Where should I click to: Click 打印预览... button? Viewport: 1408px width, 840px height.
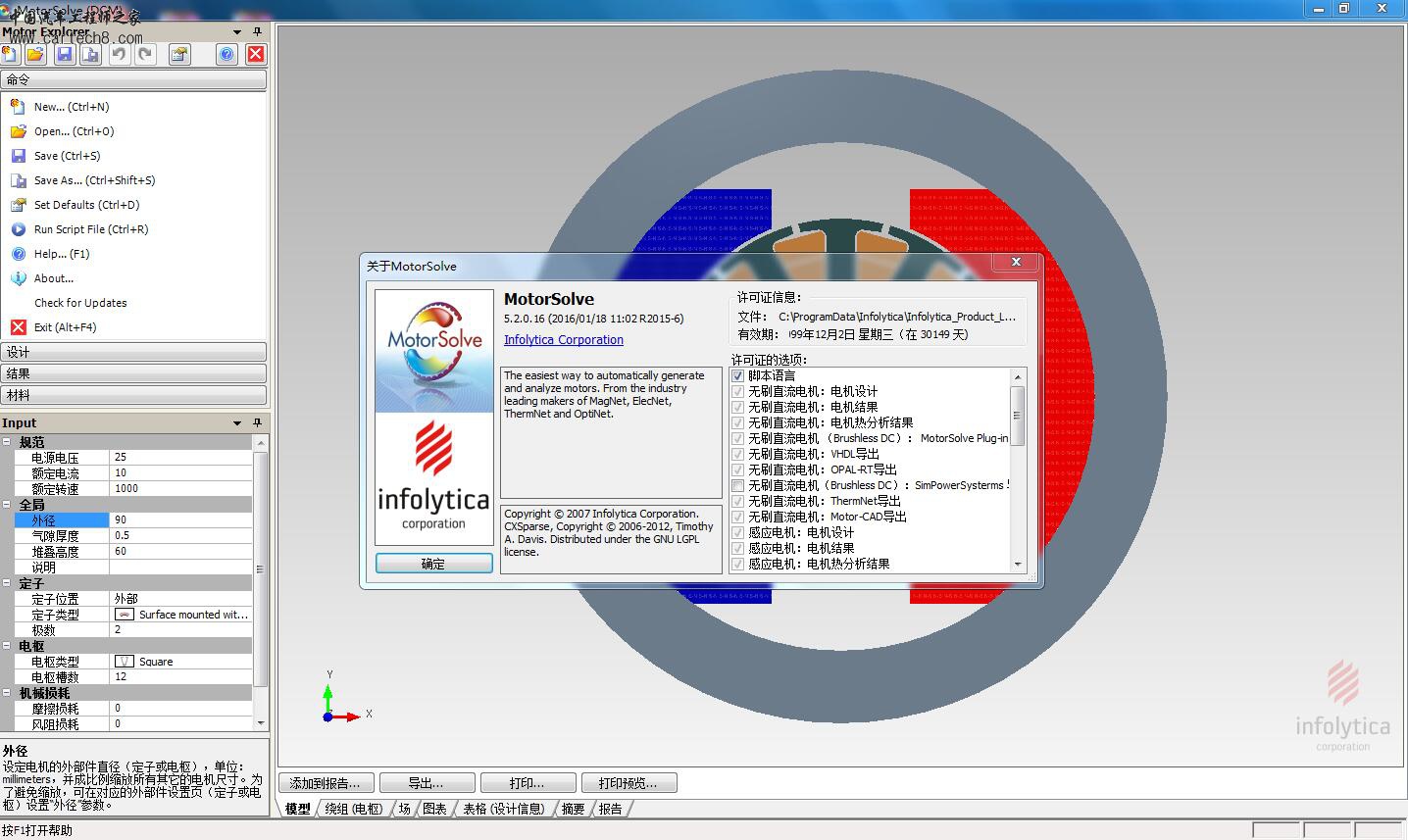[629, 783]
